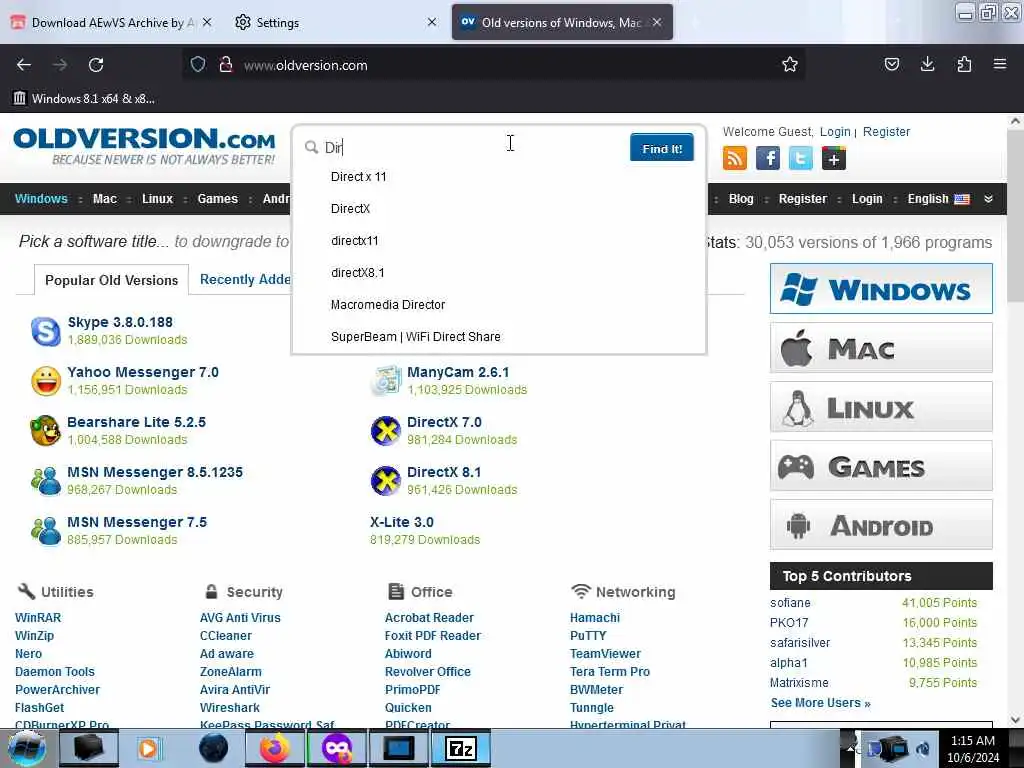
Task: Open the Mac nav menu item
Action: [104, 199]
